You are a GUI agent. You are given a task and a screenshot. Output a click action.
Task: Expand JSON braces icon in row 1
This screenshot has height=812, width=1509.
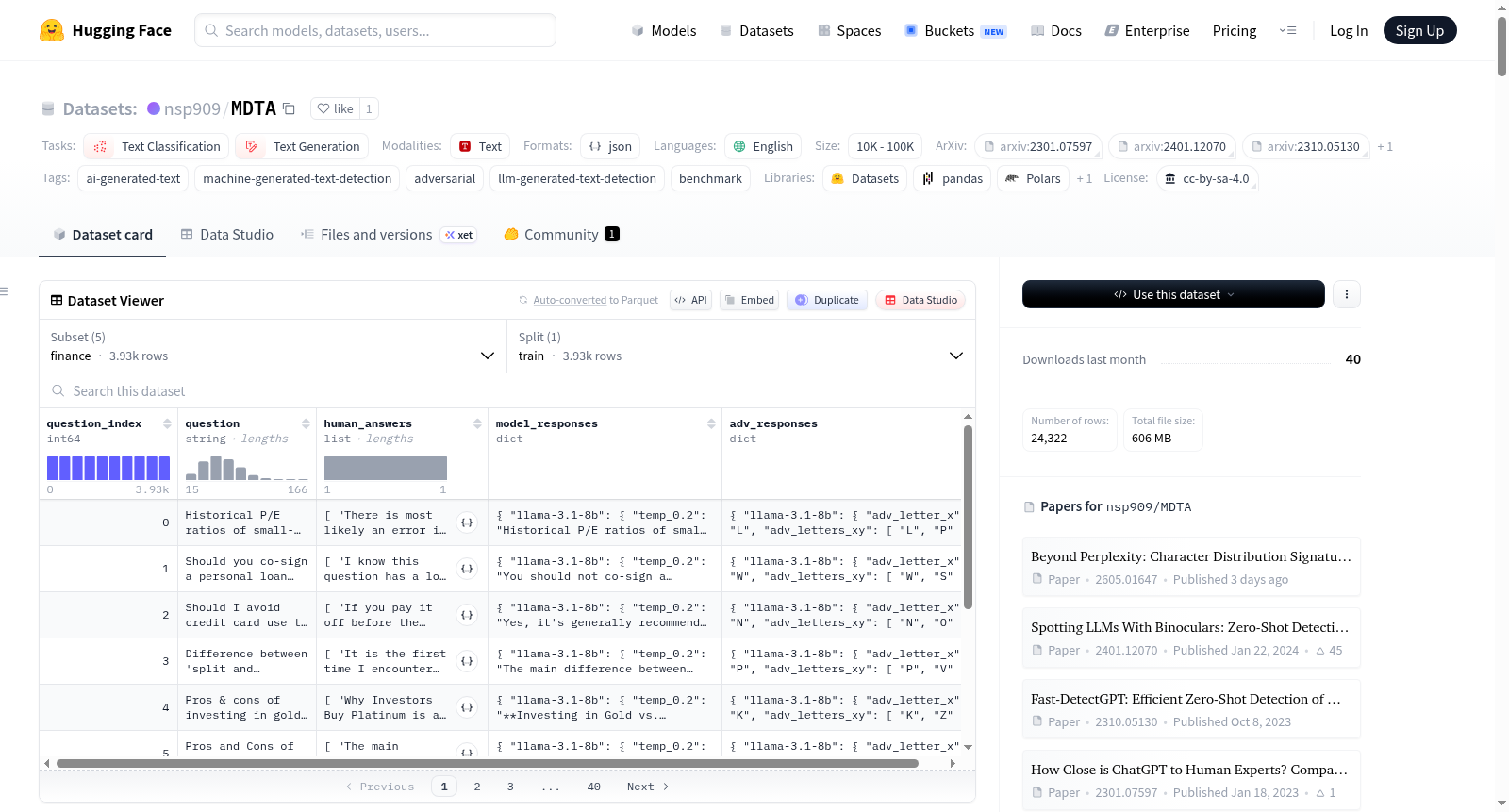click(x=467, y=569)
